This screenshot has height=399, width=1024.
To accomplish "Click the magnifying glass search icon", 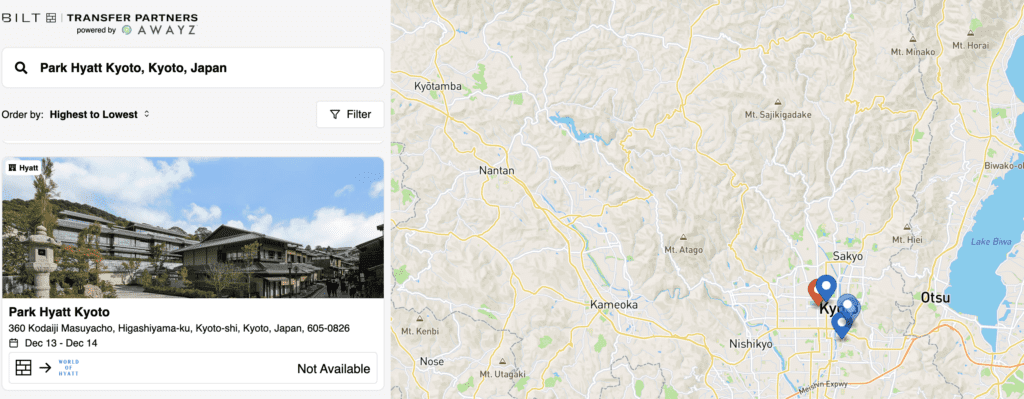I will pos(21,68).
